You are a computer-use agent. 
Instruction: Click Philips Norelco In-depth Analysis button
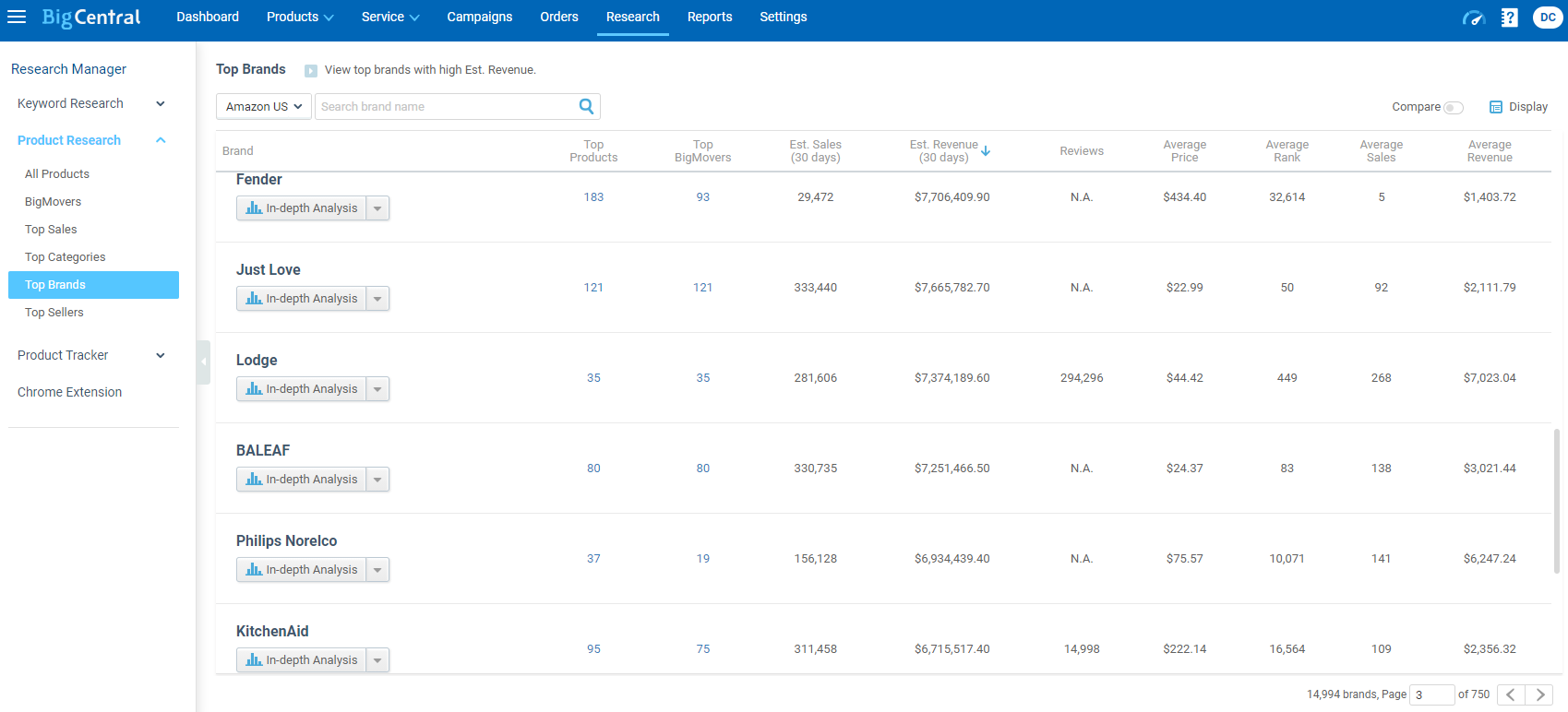coord(302,570)
